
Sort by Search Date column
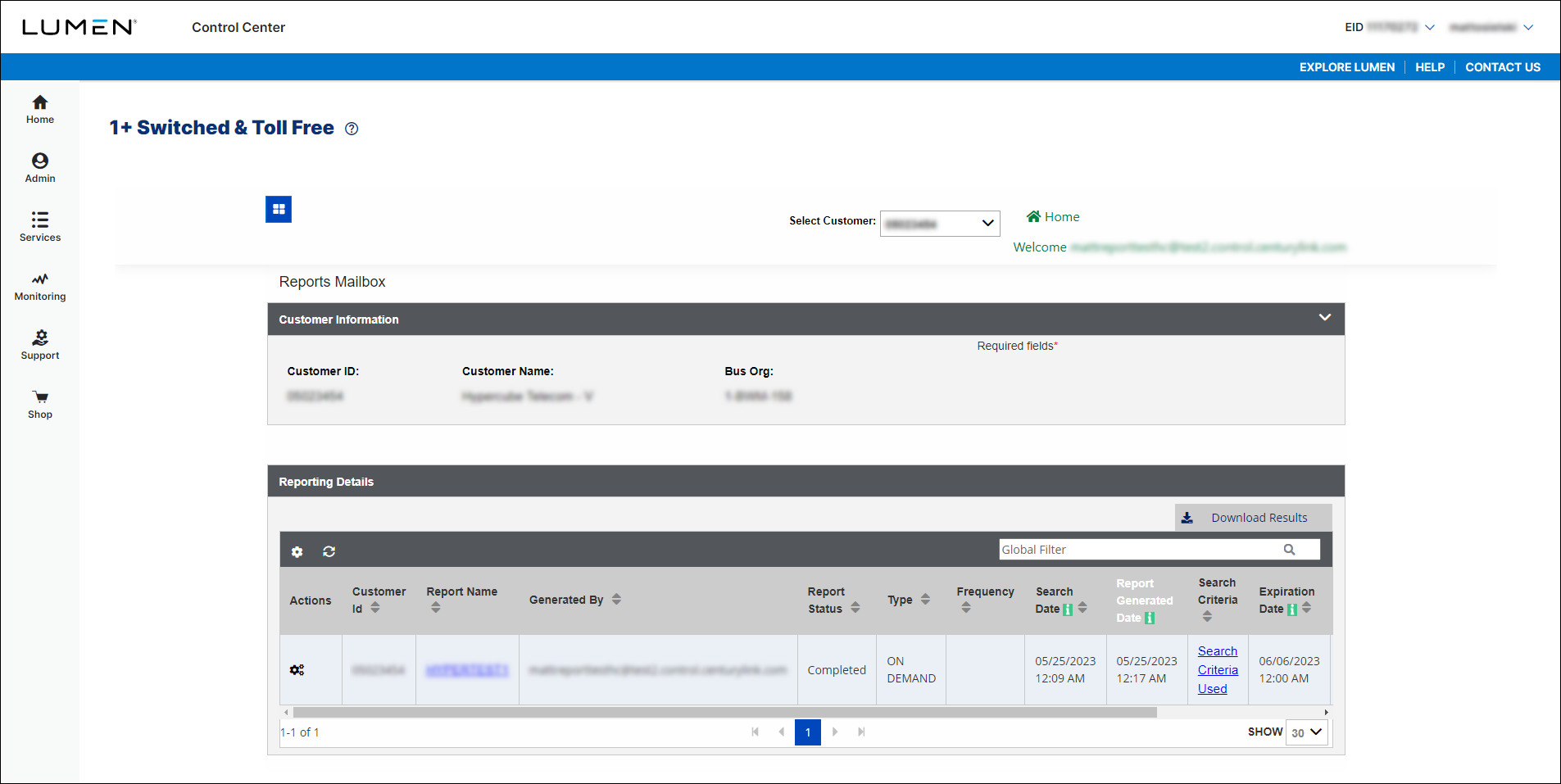click(x=1082, y=608)
